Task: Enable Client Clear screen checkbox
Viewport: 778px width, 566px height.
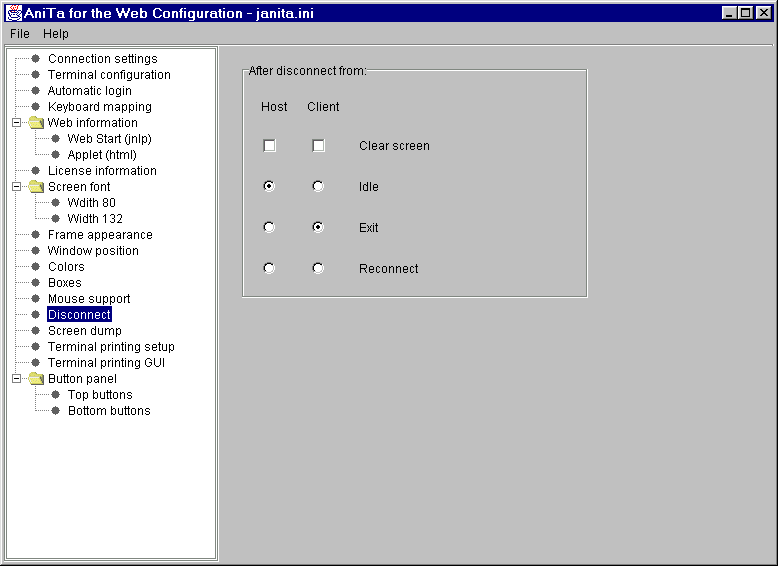Action: 319,146
